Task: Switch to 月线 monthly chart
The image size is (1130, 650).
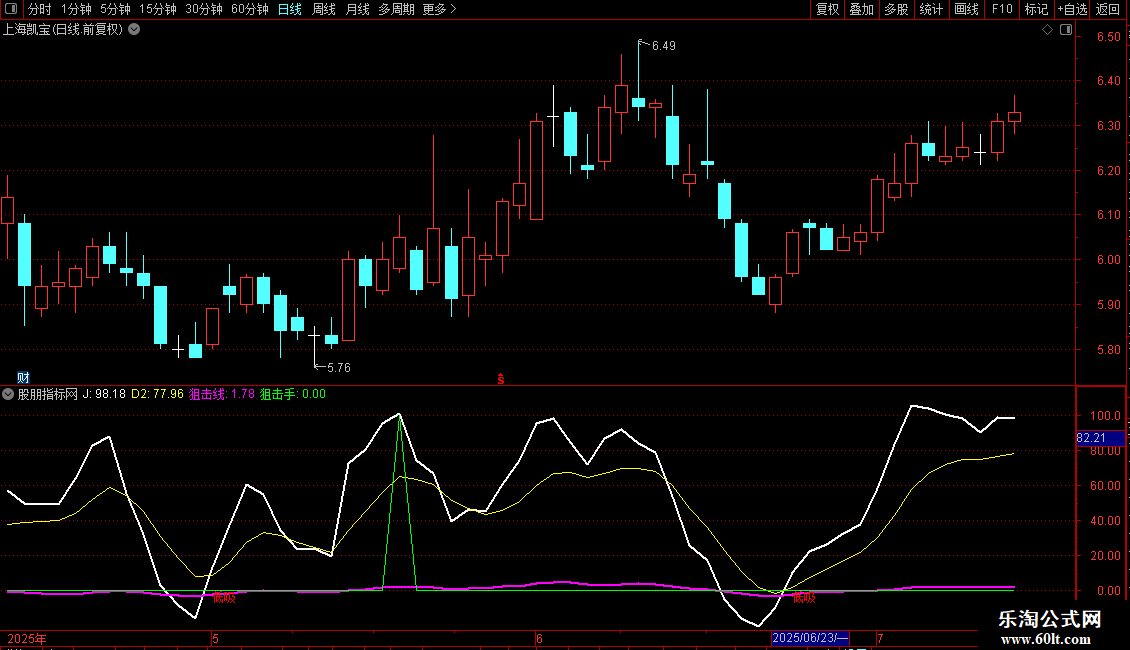Action: click(357, 9)
